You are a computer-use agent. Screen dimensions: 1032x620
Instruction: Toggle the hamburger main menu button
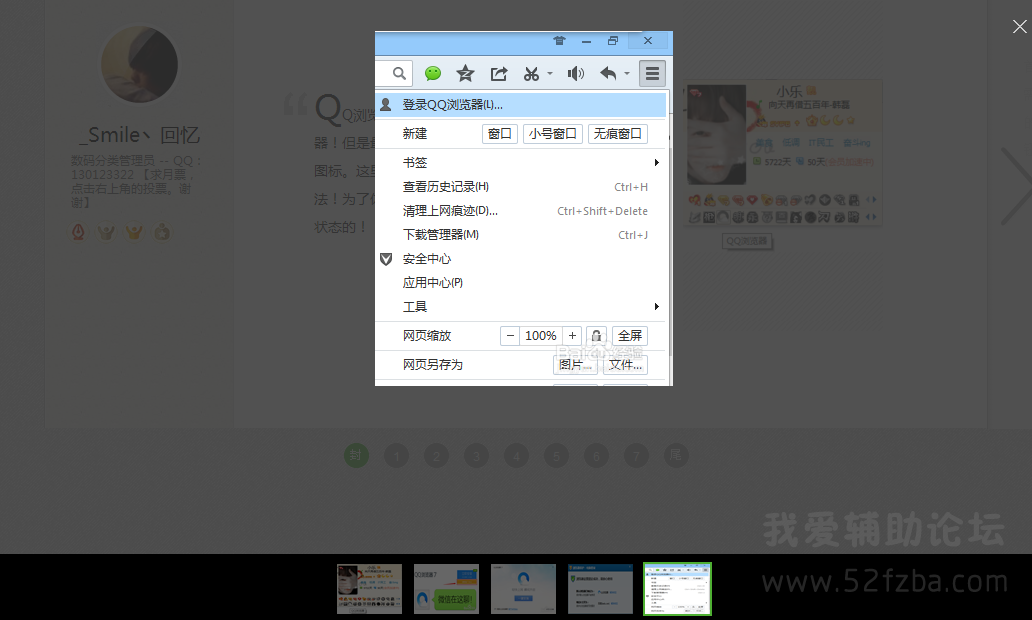tap(652, 74)
